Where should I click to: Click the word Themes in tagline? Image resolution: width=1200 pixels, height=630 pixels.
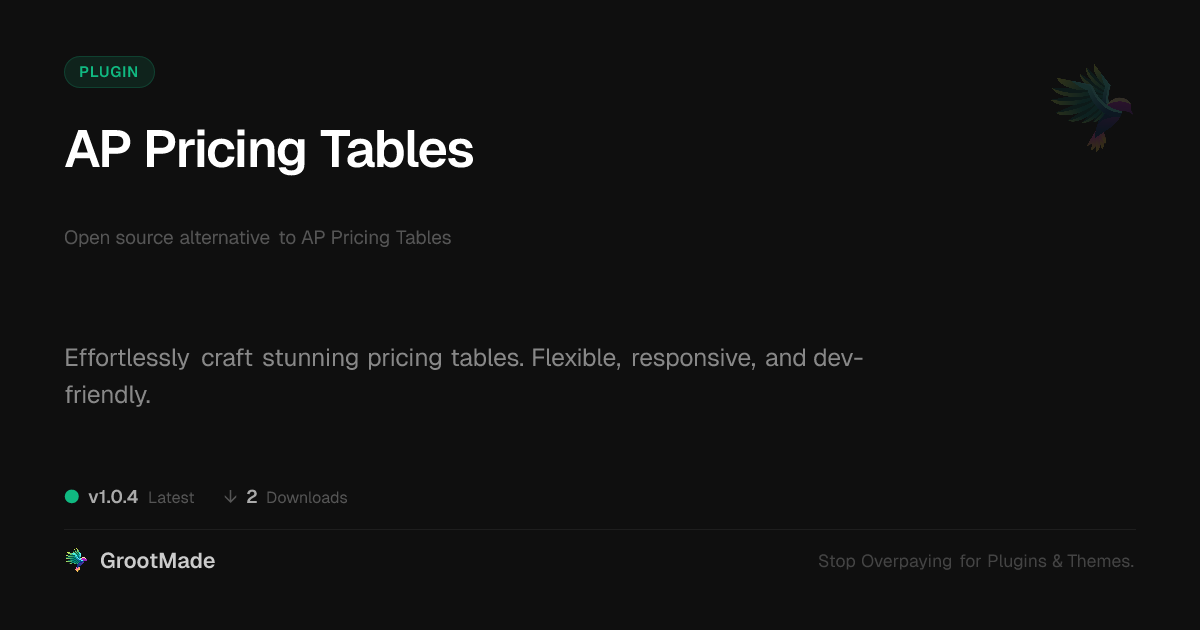click(1099, 561)
